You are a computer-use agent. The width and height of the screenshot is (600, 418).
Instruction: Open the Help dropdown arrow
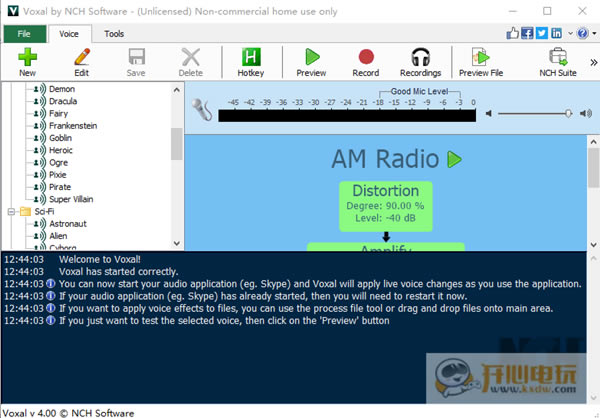(594, 34)
